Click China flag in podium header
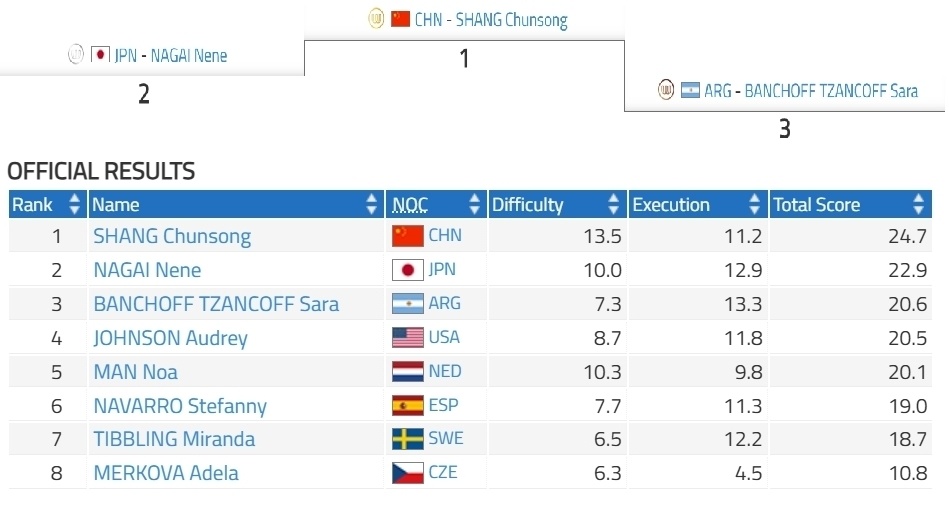This screenshot has width=949, height=513. click(x=401, y=19)
